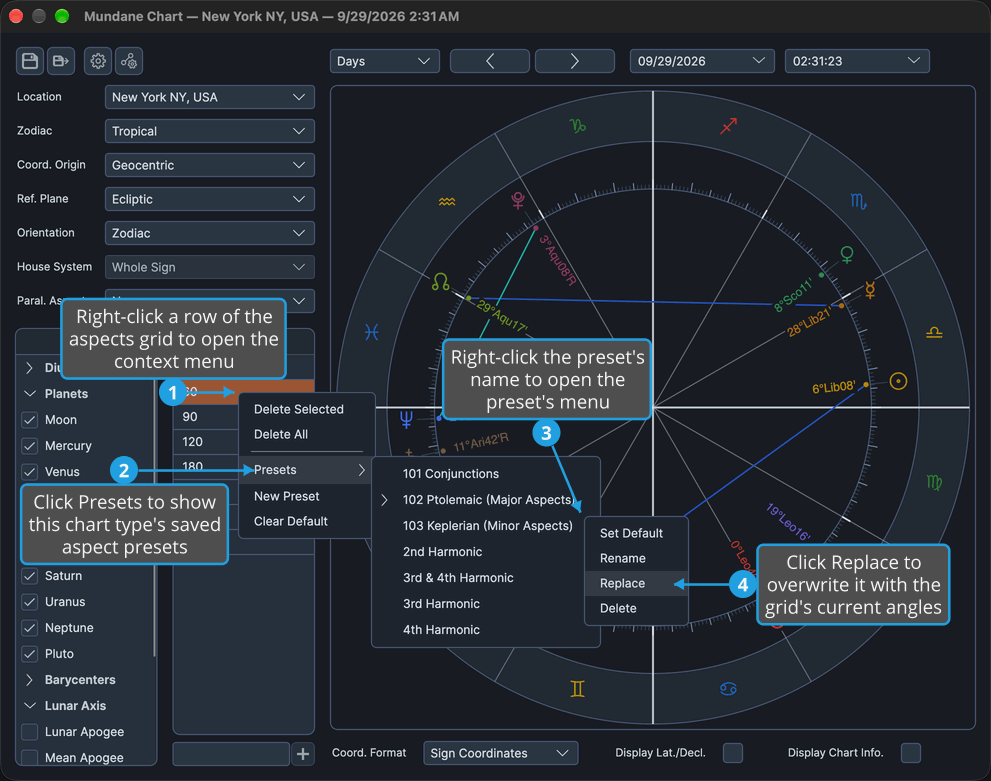Screen dimensions: 991x781
Task: Uncheck the Mercury checkbox
Action: pyautogui.click(x=30, y=446)
